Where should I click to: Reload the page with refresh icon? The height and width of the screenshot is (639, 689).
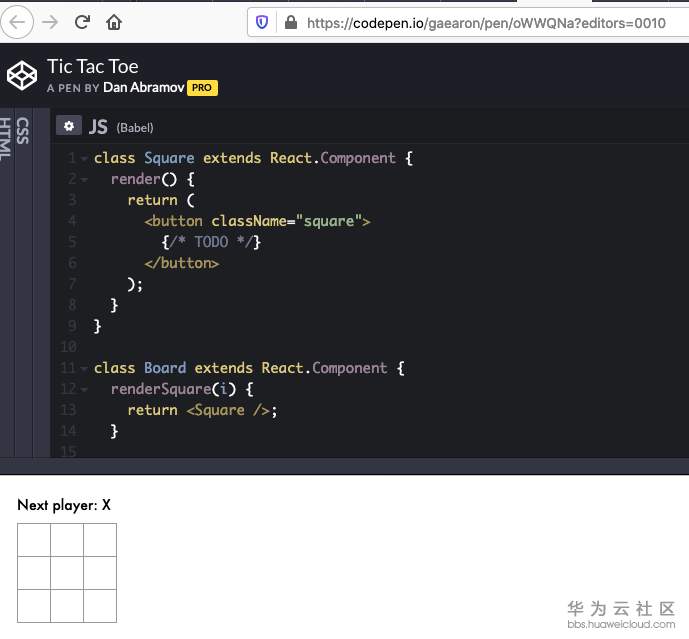82,22
